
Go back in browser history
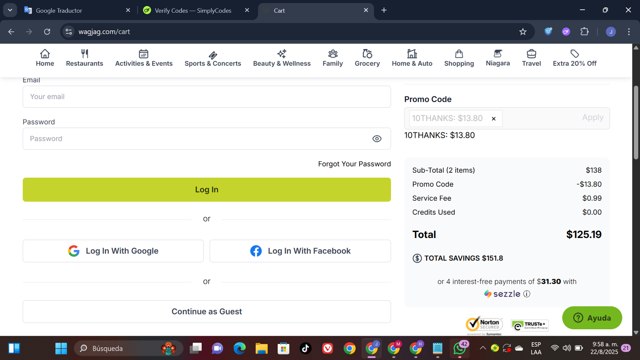11,31
